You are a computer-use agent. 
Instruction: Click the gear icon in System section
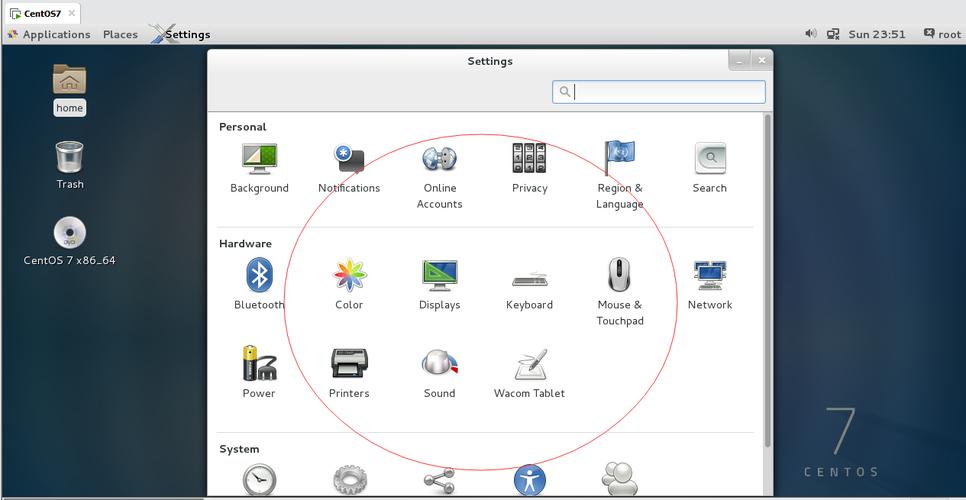pyautogui.click(x=349, y=482)
